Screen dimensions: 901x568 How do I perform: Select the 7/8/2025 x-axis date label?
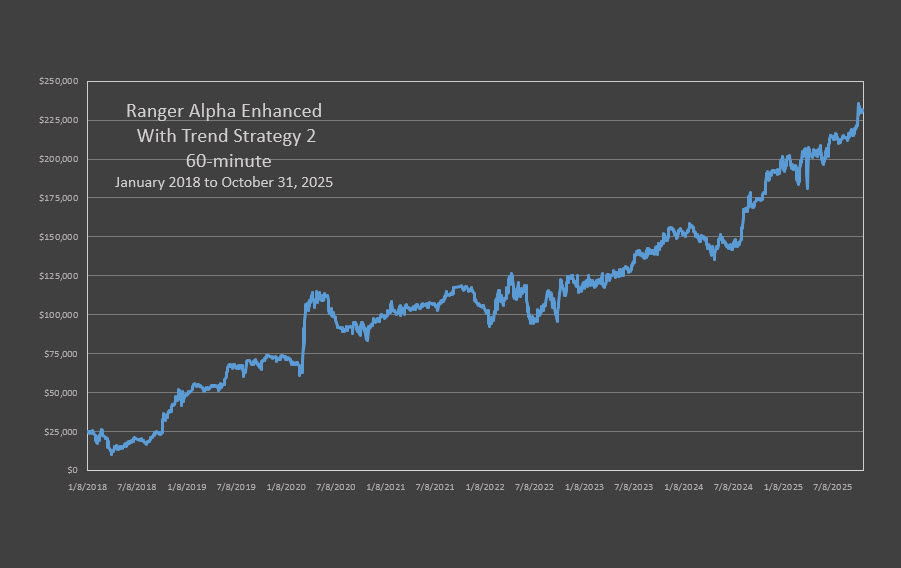pyautogui.click(x=833, y=487)
